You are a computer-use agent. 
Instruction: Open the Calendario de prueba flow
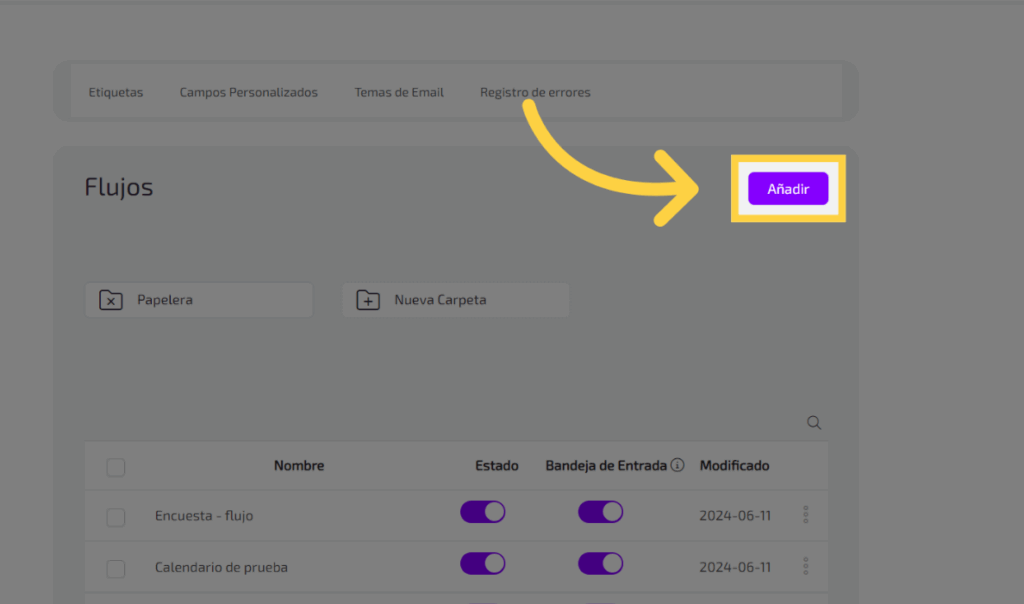click(221, 567)
